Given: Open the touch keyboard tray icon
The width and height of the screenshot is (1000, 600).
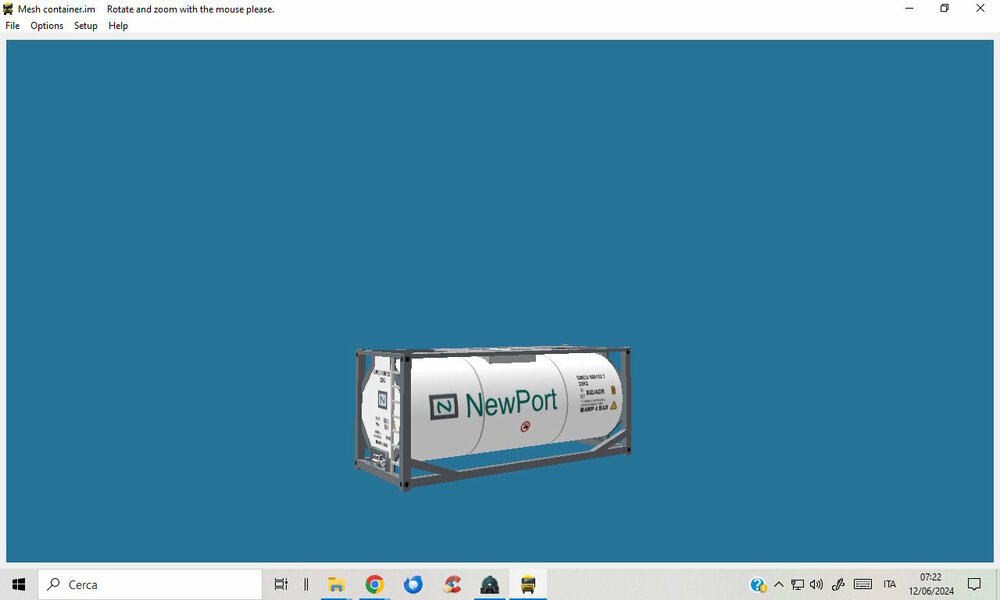Looking at the screenshot, I should pyautogui.click(x=863, y=585).
